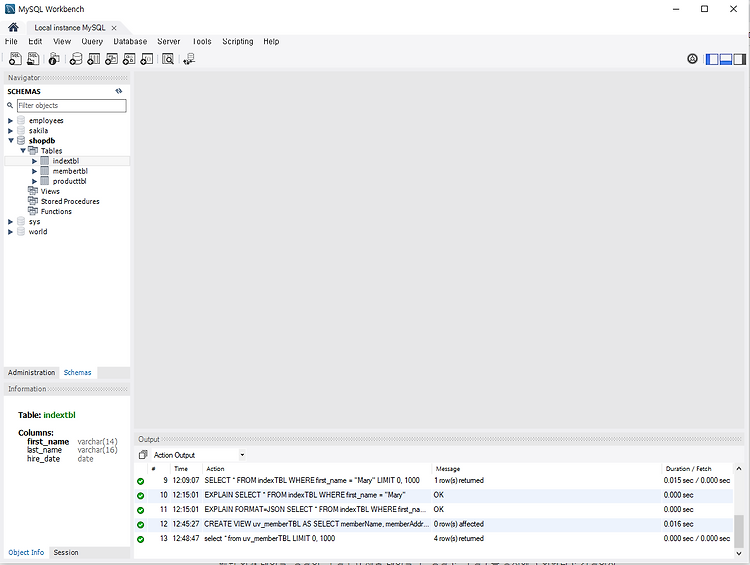This screenshot has width=750, height=565.
Task: Select the CREATE VIEW uv_memberTBL output row
Action: coord(433,524)
